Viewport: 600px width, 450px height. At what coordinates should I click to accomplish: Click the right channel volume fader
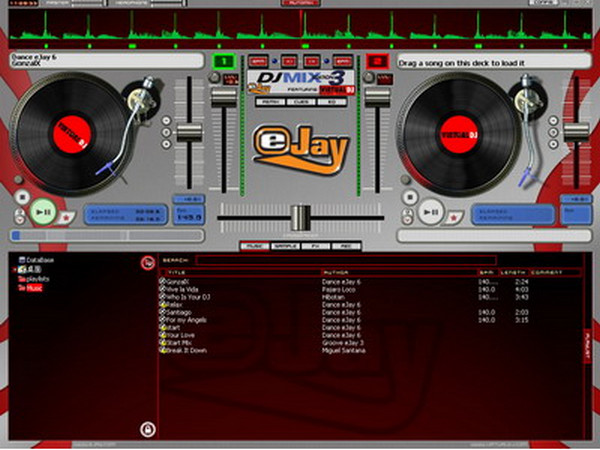(377, 98)
